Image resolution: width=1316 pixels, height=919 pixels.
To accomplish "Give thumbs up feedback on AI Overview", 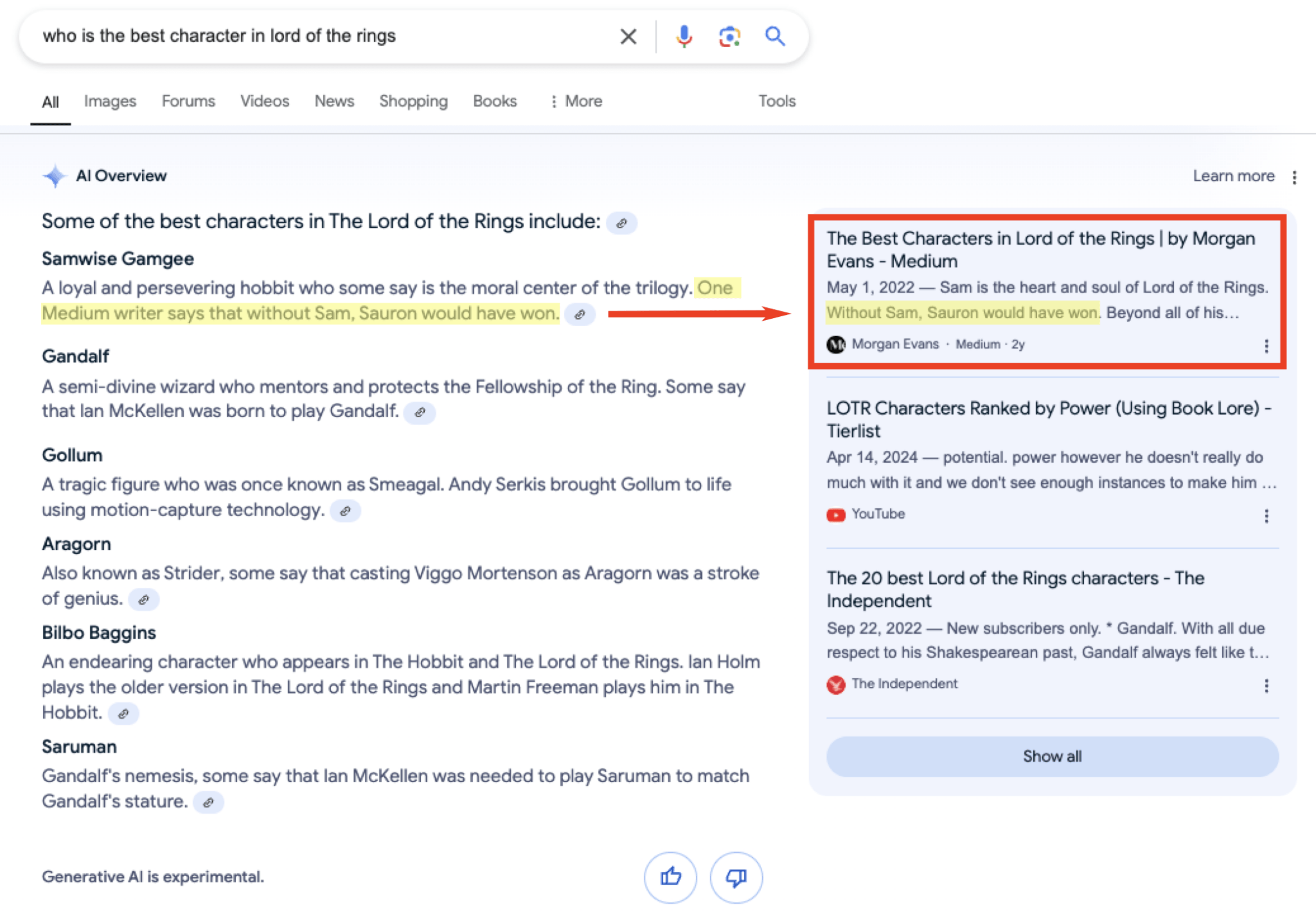I will click(670, 877).
